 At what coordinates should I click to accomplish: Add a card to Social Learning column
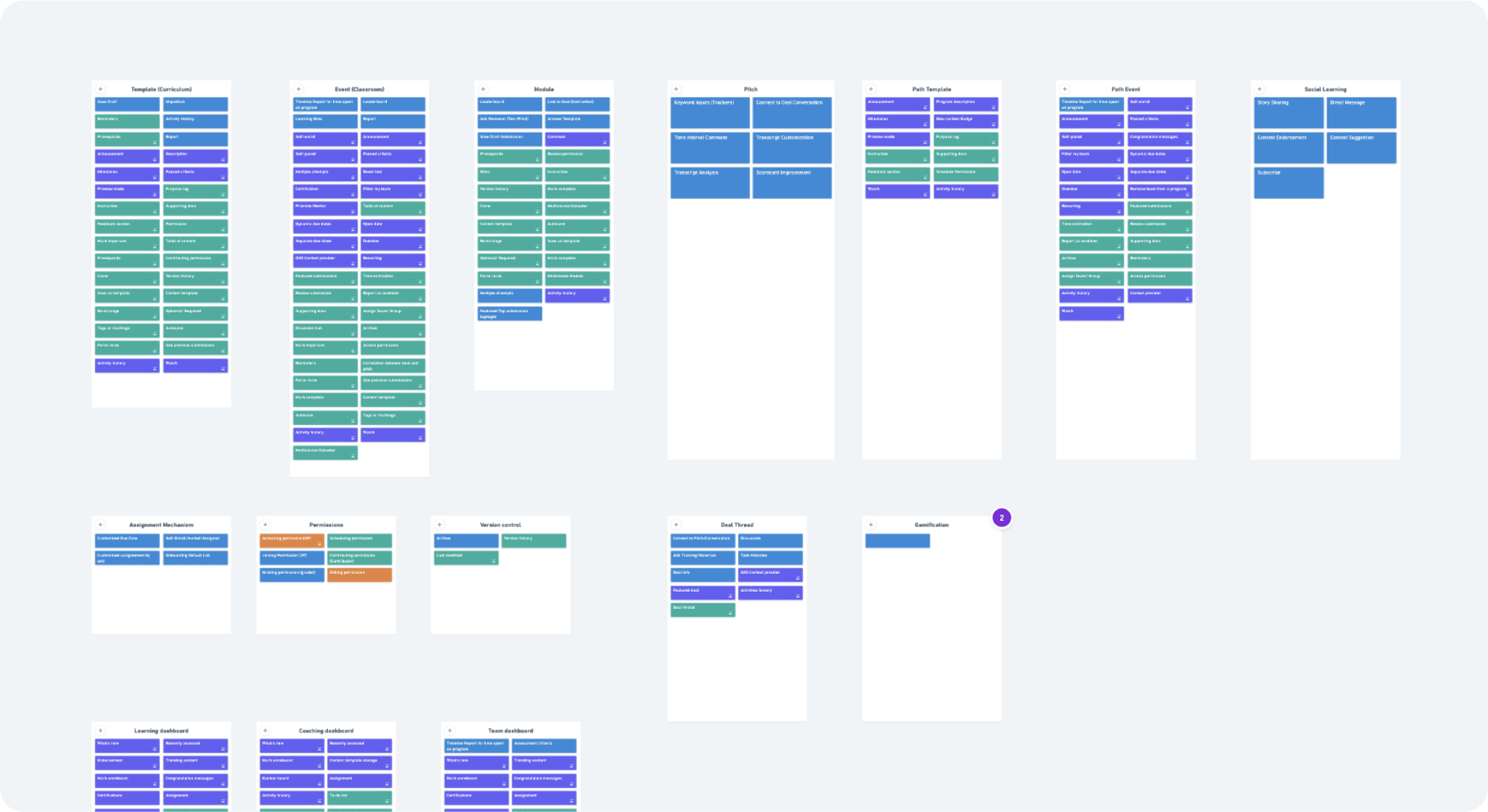tap(1259, 89)
